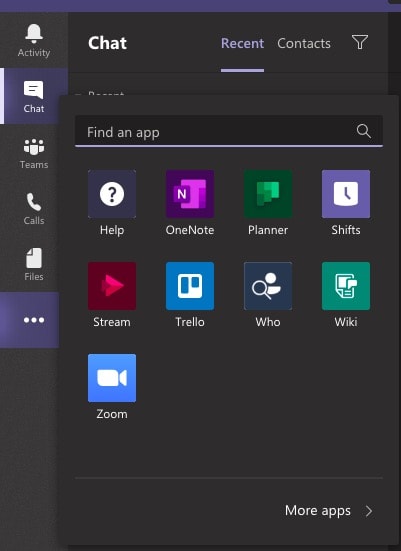Open the More apps link
Image resolution: width=401 pixels, height=551 pixels.
[x=318, y=511]
